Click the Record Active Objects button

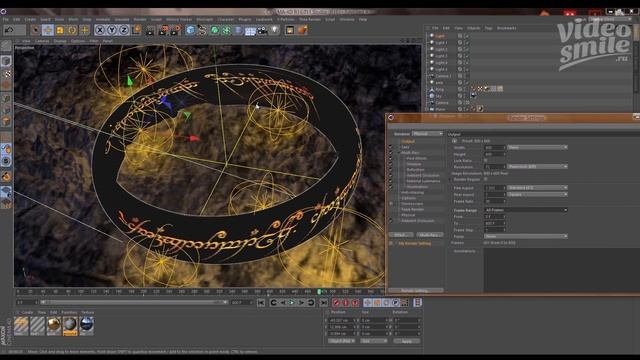336,303
